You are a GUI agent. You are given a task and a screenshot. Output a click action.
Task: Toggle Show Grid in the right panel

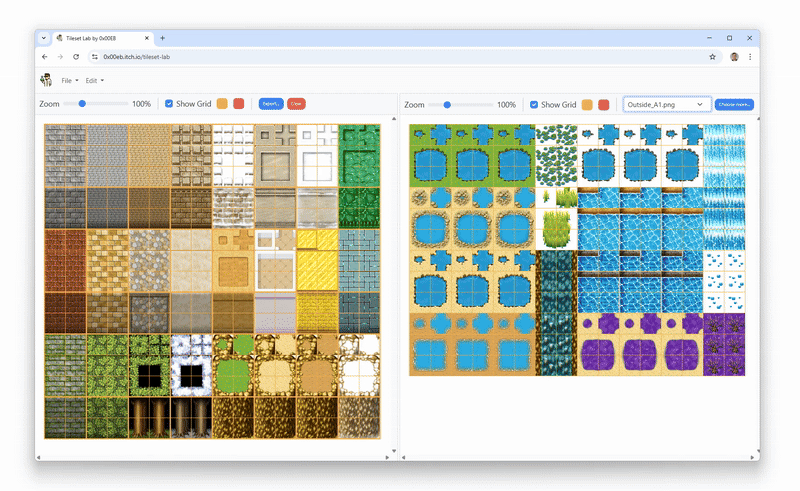[x=534, y=105]
